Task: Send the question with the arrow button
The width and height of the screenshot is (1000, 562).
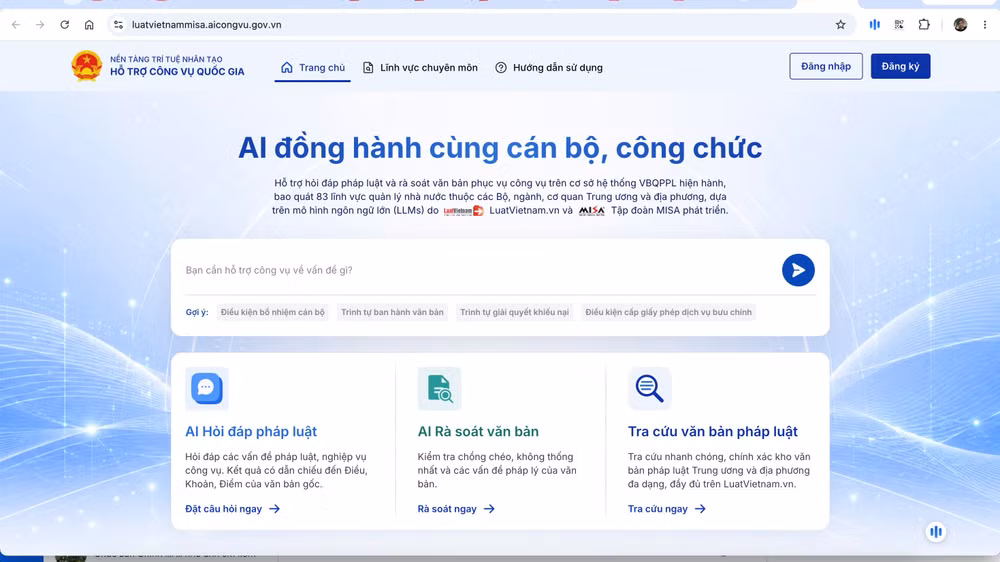Action: click(798, 270)
